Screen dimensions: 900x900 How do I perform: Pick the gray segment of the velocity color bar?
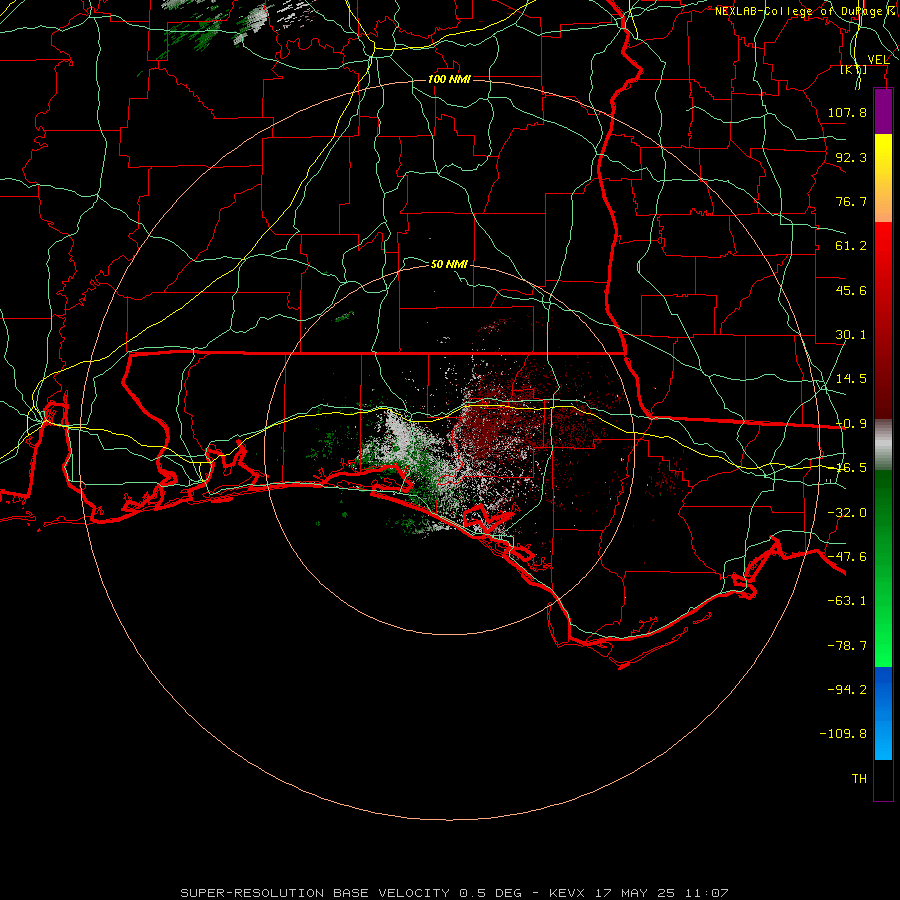883,445
